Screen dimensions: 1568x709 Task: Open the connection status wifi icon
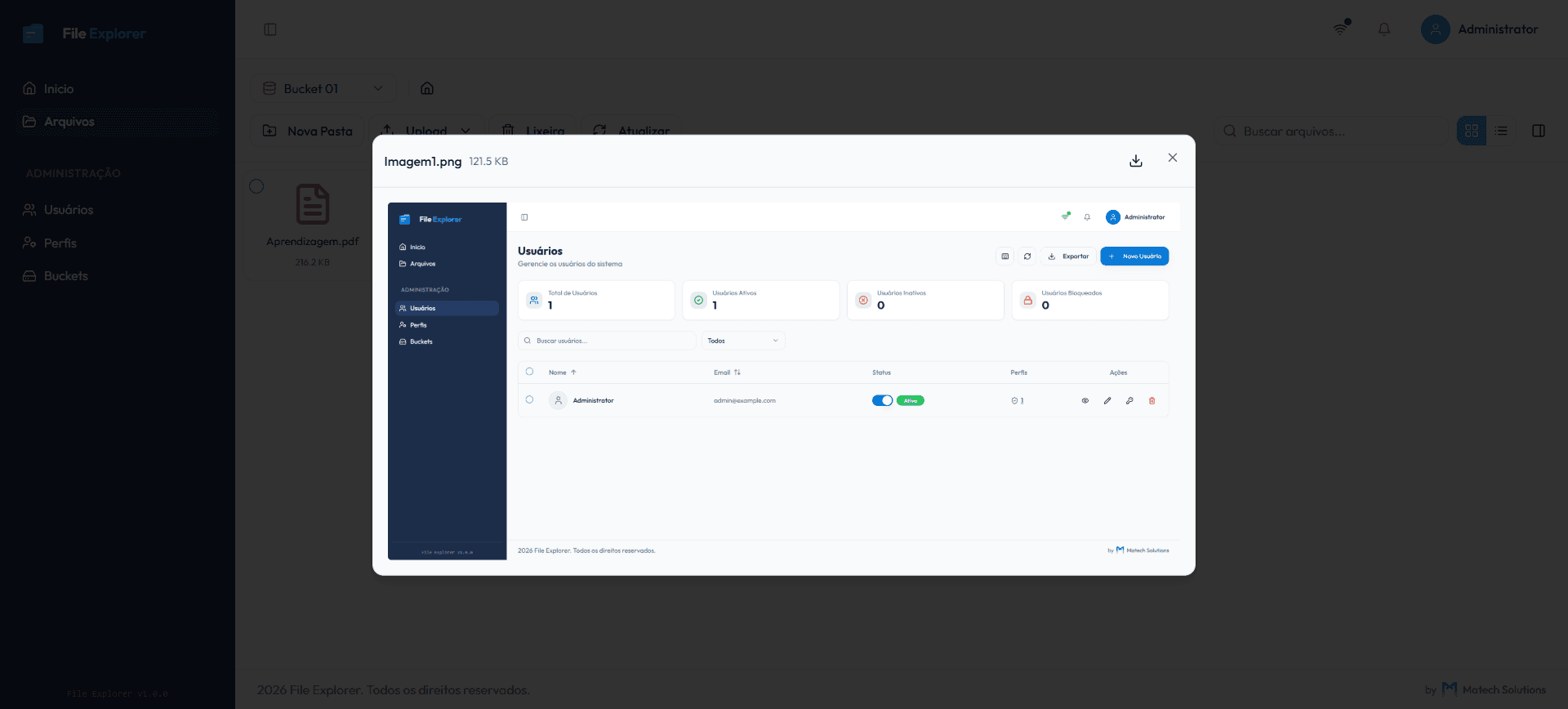pyautogui.click(x=1342, y=28)
